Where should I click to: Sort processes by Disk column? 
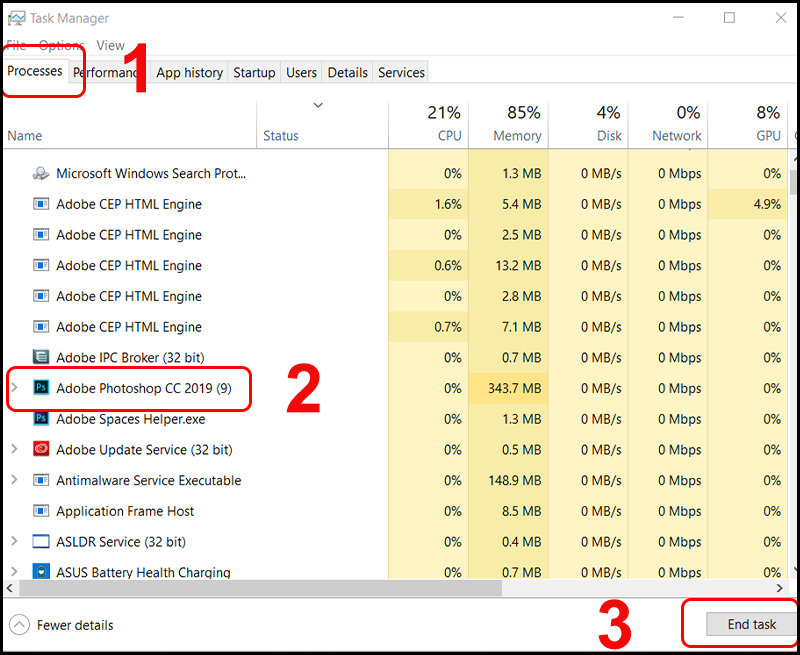588,125
